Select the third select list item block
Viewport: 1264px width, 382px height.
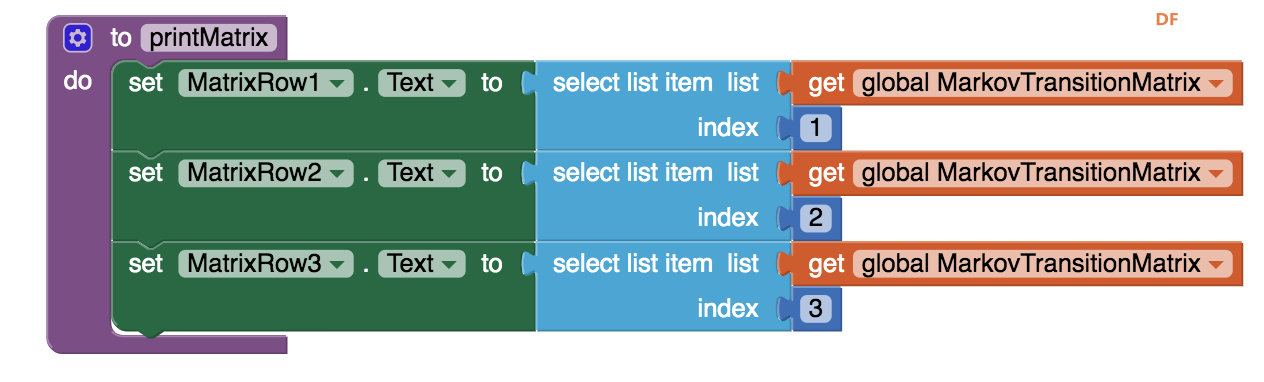pyautogui.click(x=631, y=264)
